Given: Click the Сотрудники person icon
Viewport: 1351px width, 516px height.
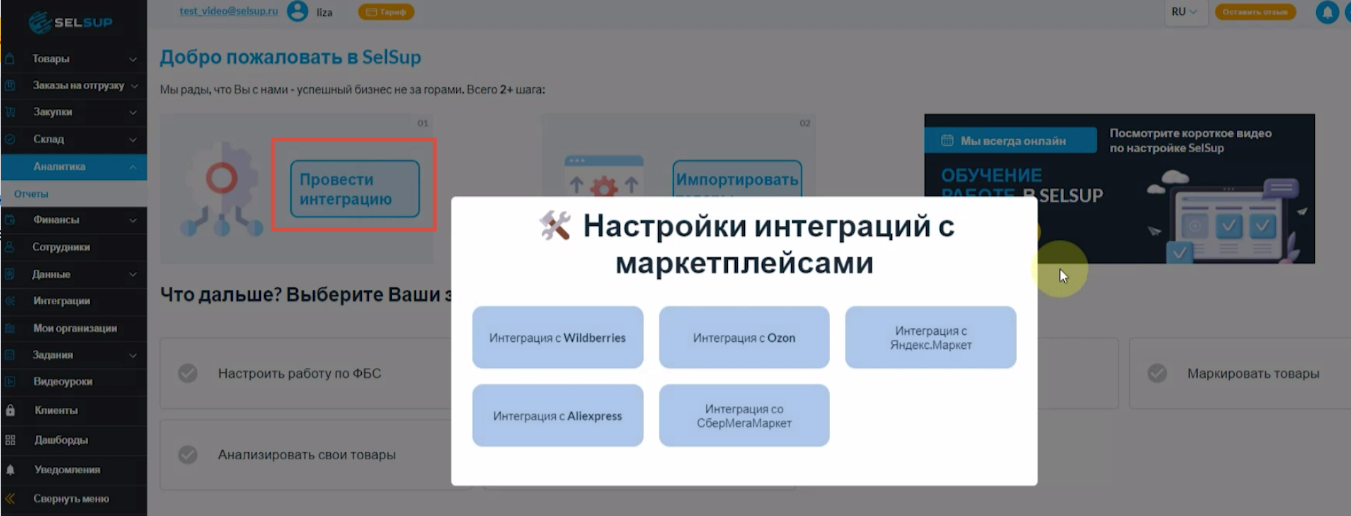Looking at the screenshot, I should pyautogui.click(x=10, y=247).
